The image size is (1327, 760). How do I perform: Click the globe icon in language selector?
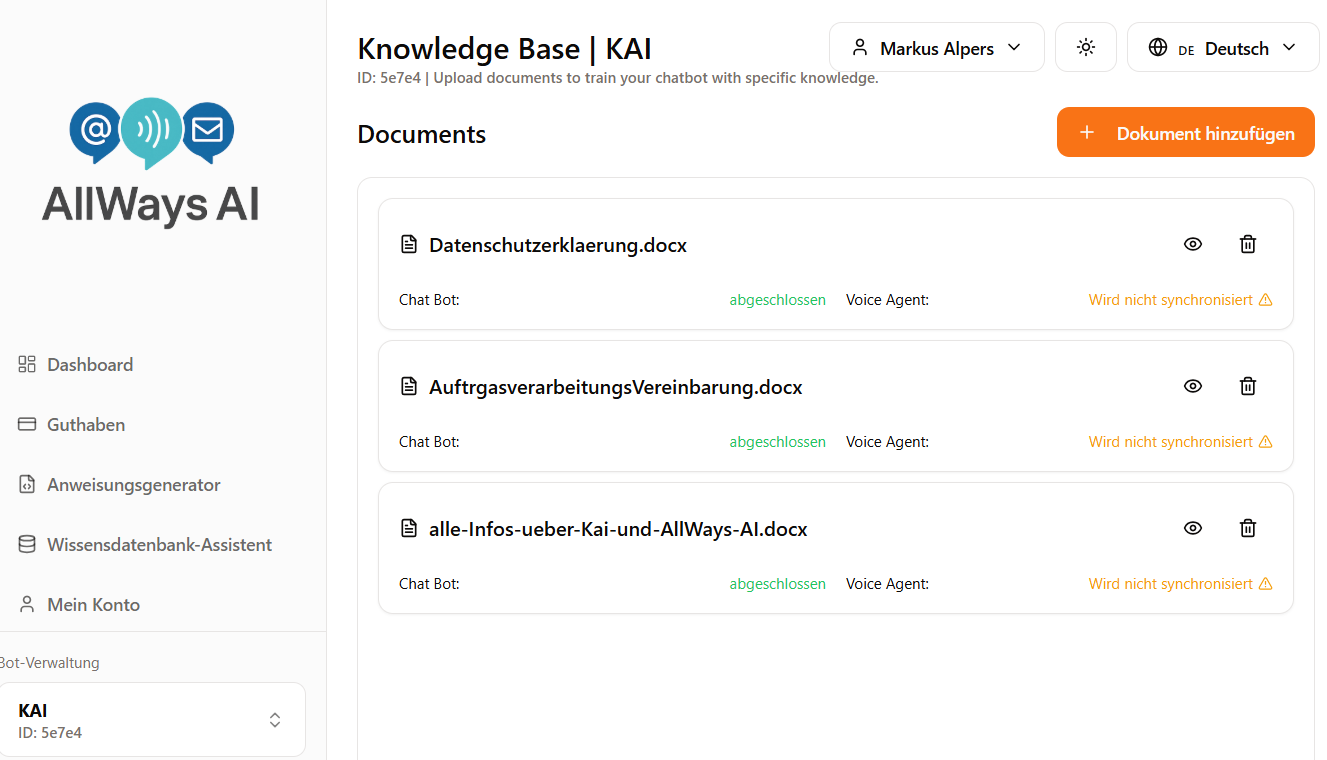click(x=1157, y=48)
